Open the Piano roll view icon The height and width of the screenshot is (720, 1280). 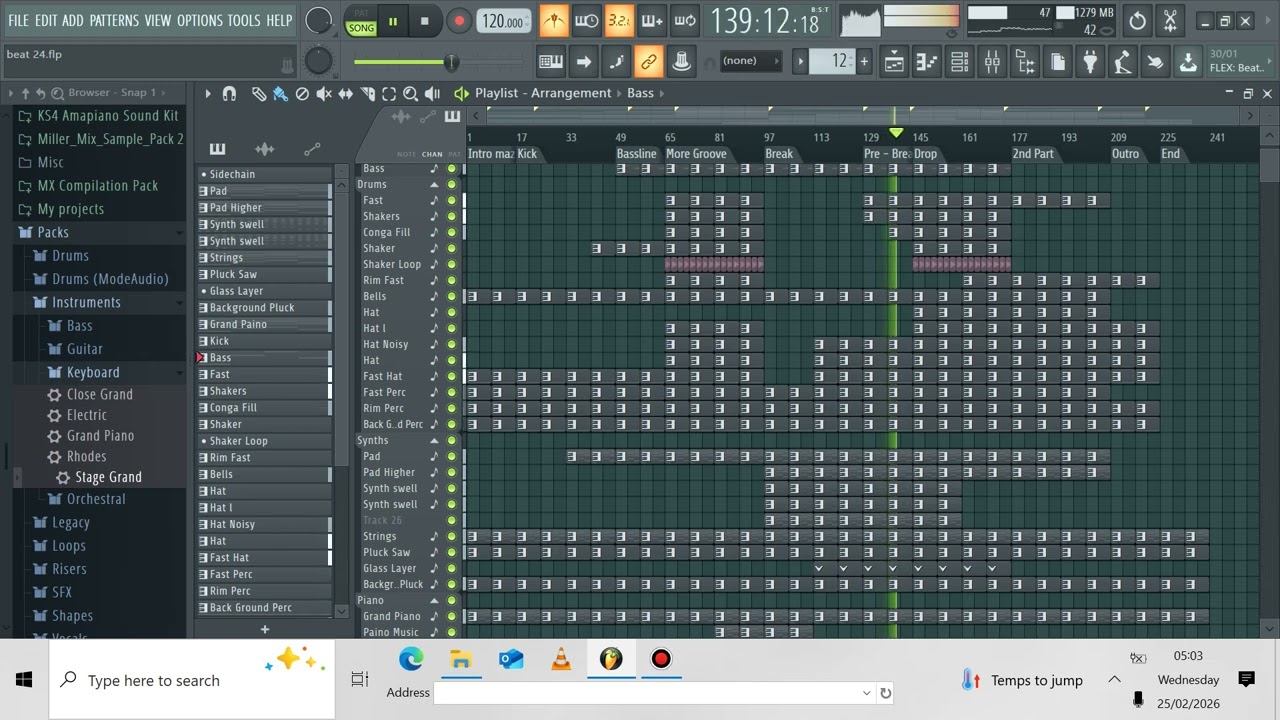tap(927, 62)
